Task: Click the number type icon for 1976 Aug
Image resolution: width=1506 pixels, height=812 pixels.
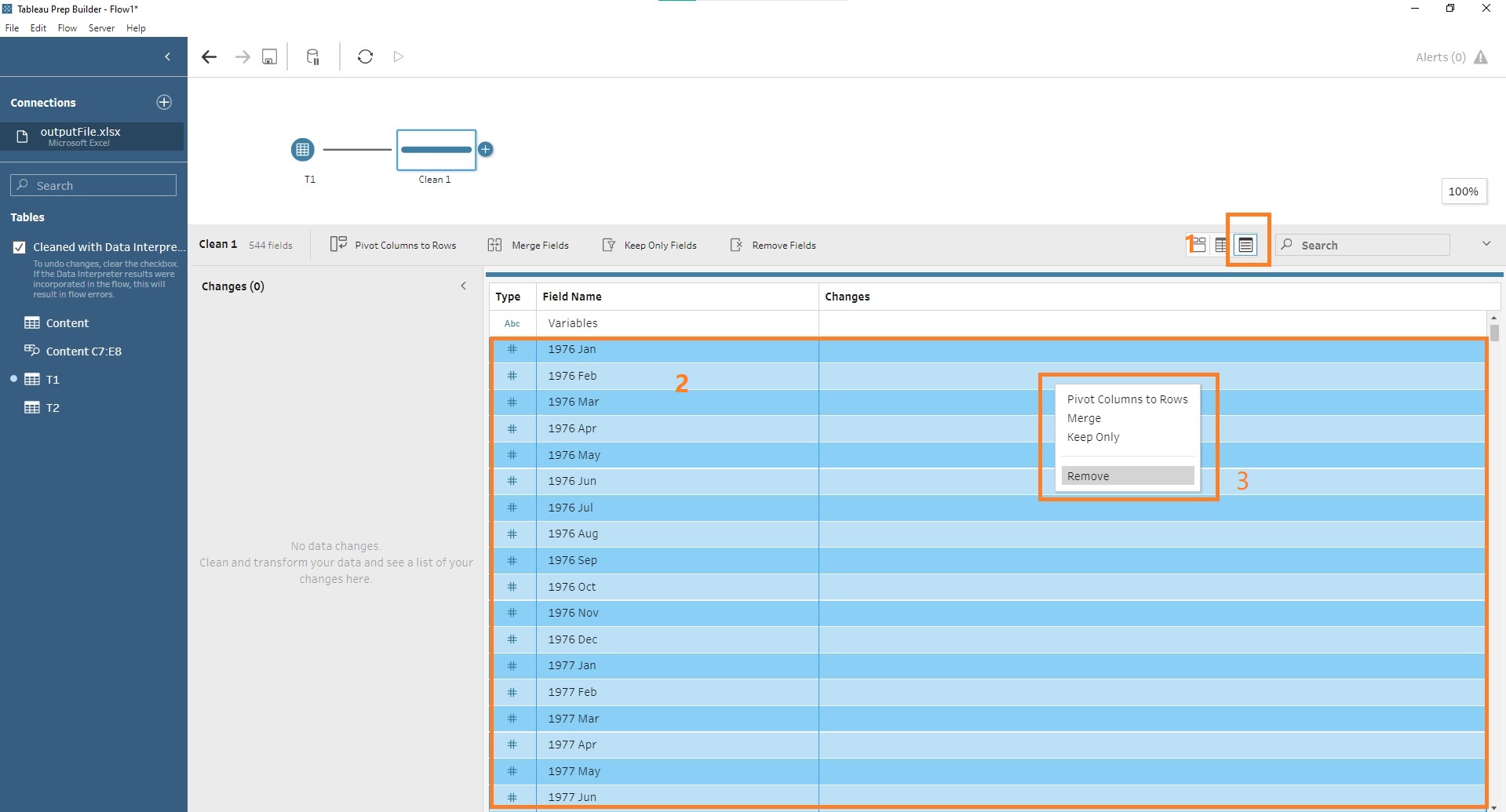Action: tap(512, 533)
